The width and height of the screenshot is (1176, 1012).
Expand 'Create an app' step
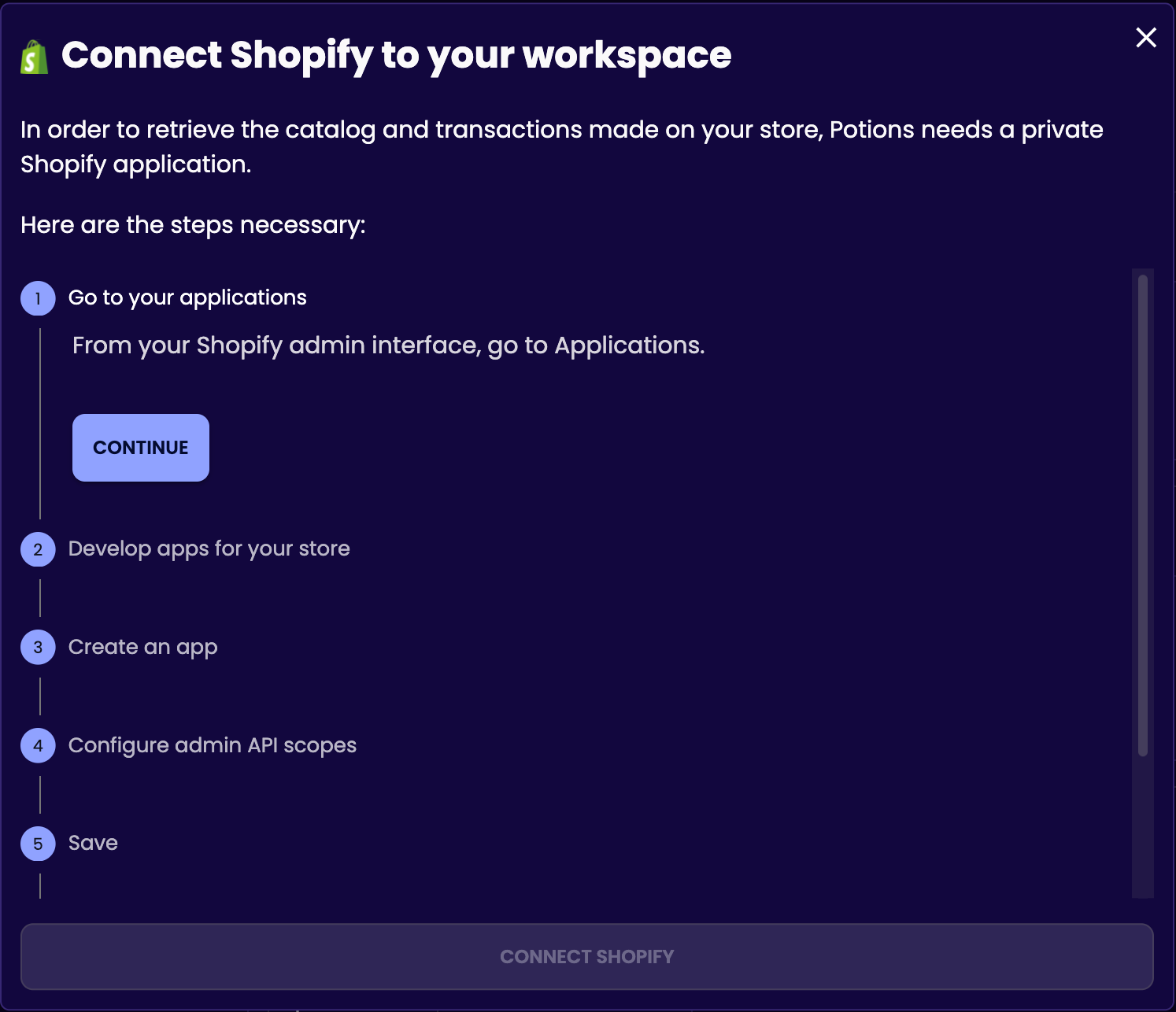[143, 647]
